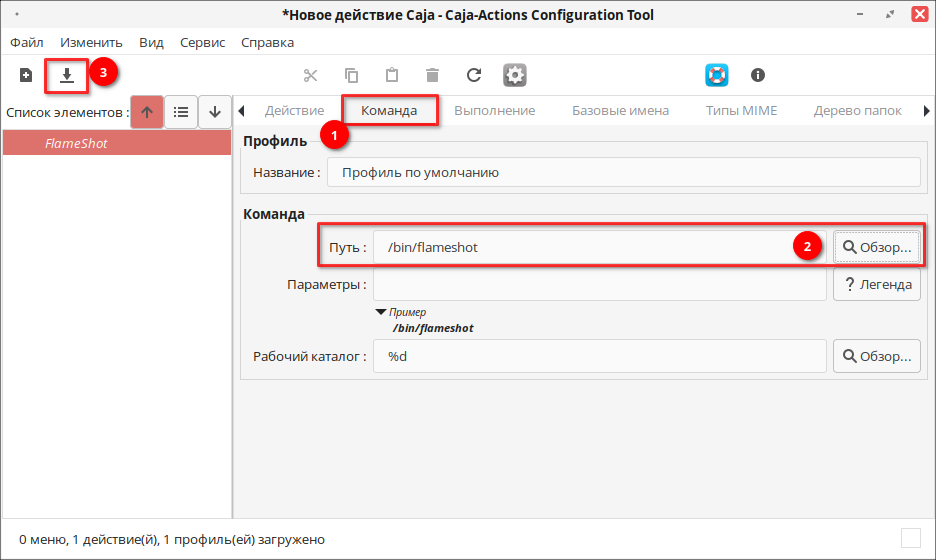The width and height of the screenshot is (936, 560).
Task: Click the new action icon in toolbar
Action: coord(26,75)
